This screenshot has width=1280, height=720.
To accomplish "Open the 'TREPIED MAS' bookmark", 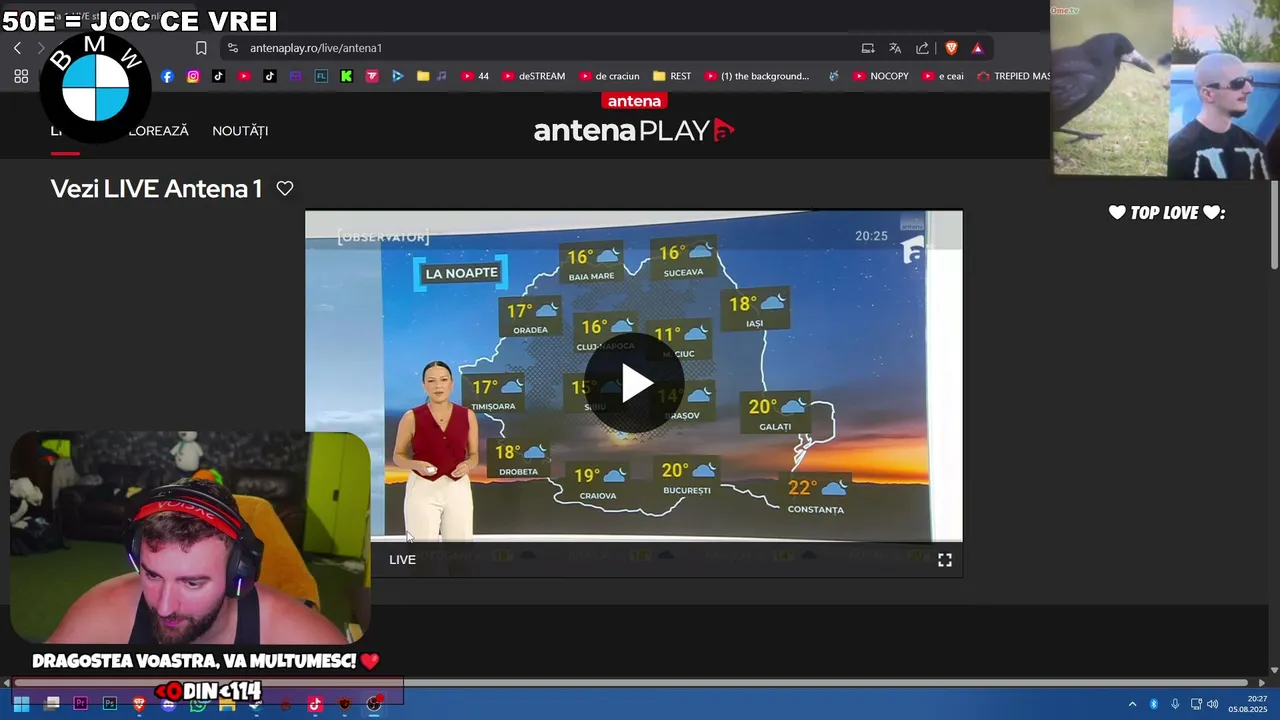I will click(1013, 76).
